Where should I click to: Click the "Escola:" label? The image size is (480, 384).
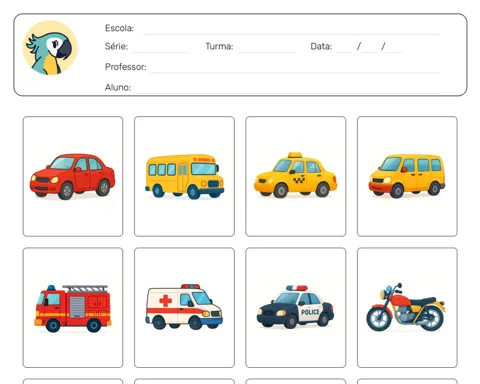[119, 28]
